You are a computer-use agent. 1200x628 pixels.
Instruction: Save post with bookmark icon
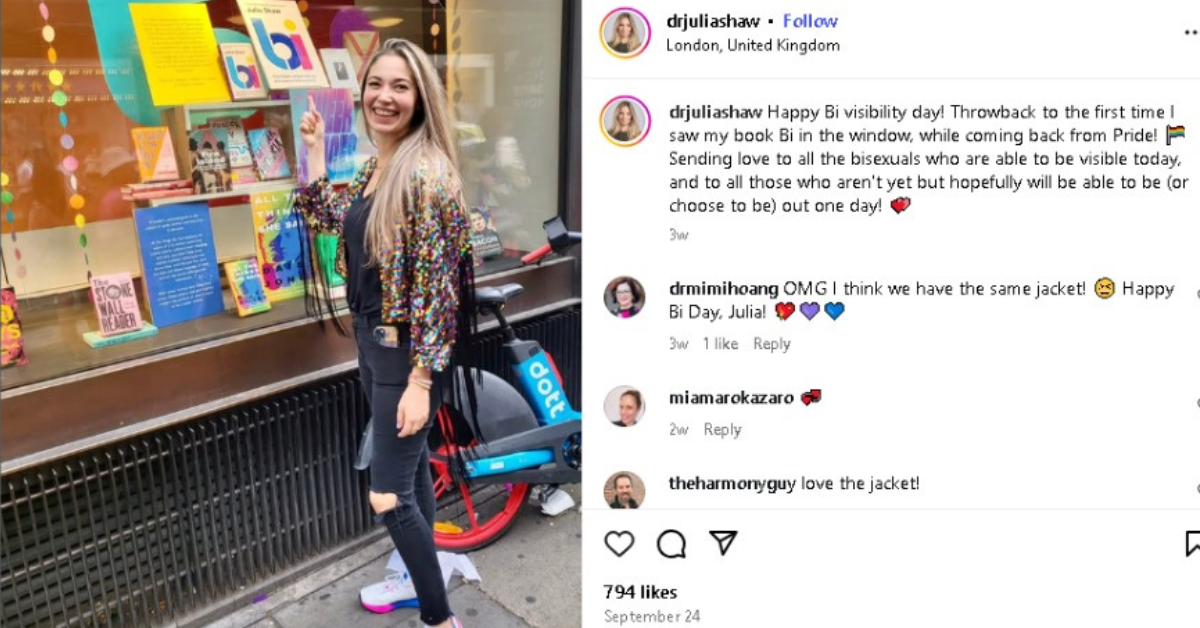click(1192, 543)
